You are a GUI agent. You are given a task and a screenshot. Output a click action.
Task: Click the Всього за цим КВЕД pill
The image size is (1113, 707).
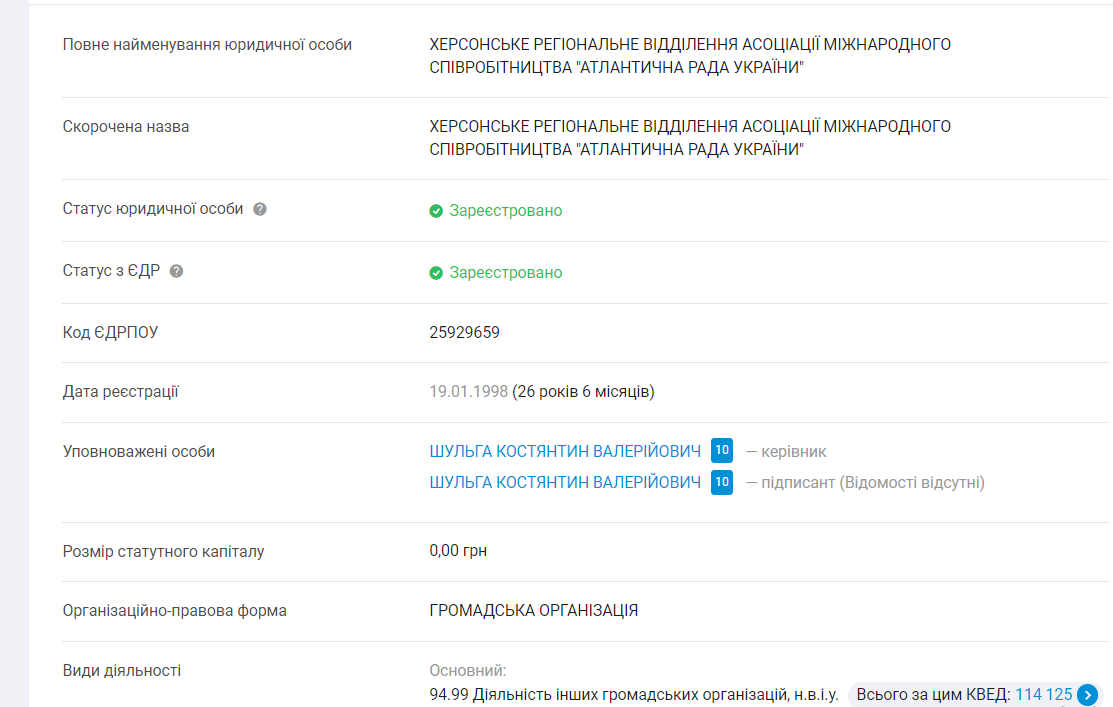[934, 695]
